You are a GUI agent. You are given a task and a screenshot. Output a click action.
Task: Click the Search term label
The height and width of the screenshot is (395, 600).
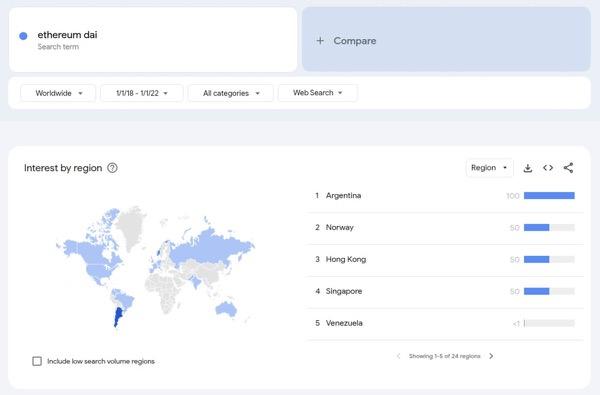pyautogui.click(x=58, y=47)
